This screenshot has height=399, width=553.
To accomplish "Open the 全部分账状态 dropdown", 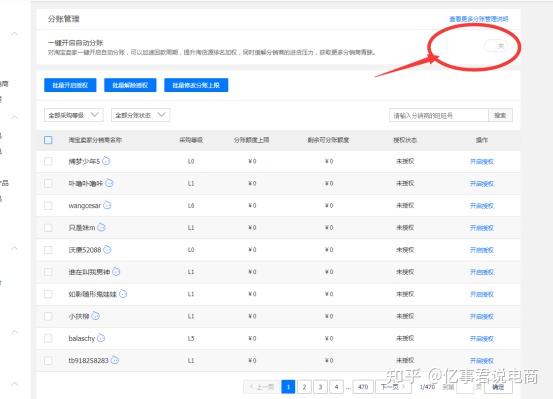I will 141,115.
